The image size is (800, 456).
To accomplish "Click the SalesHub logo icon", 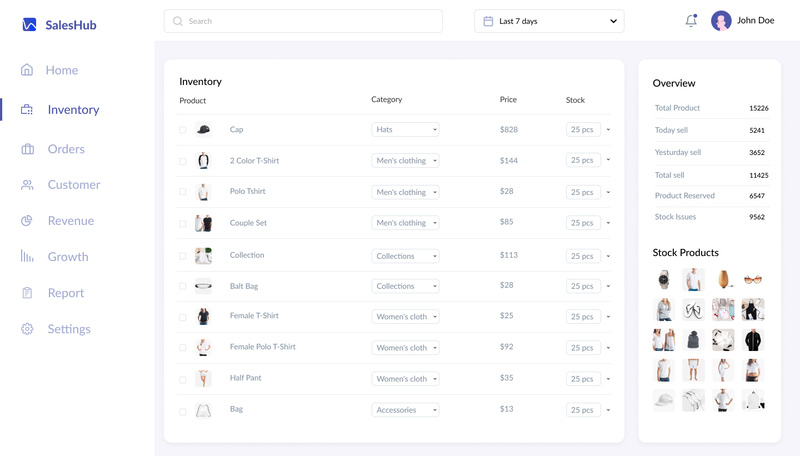I will [x=30, y=25].
